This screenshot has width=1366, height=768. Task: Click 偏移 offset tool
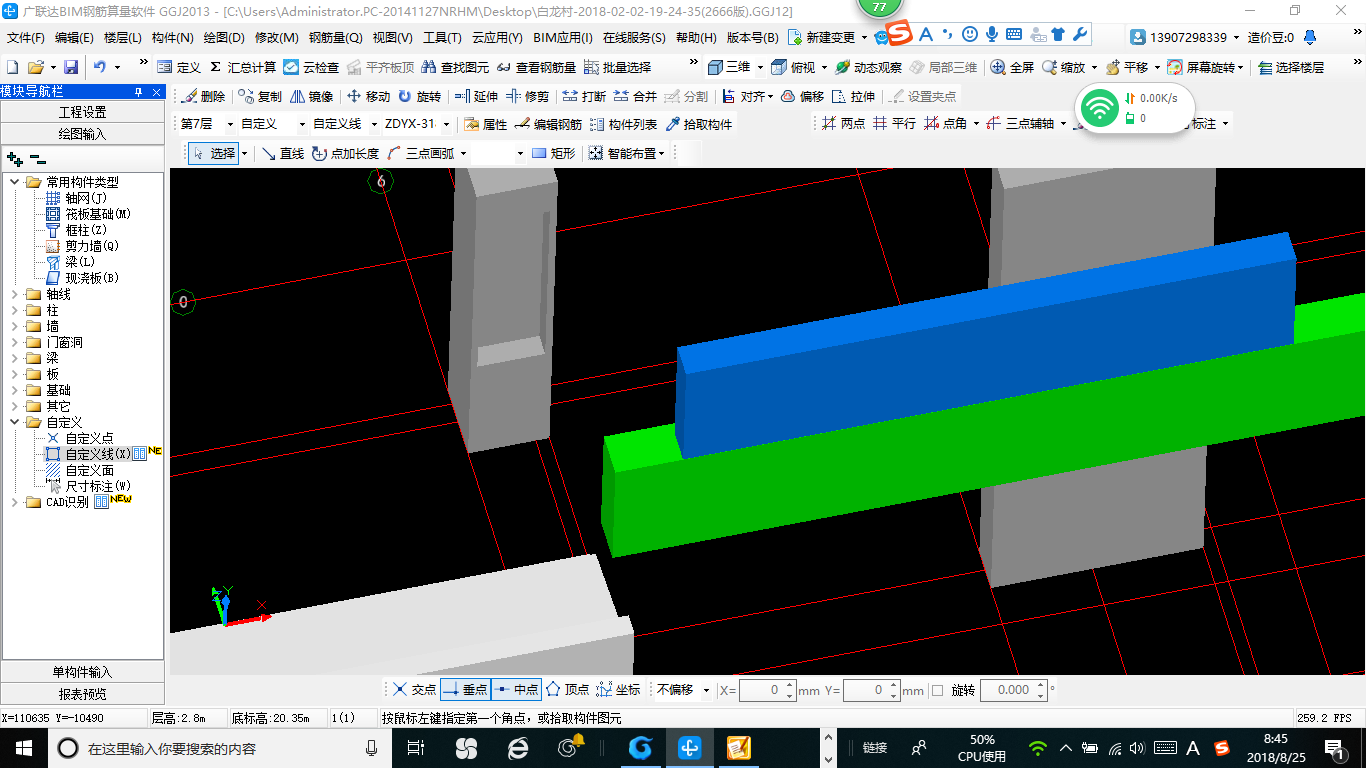click(802, 97)
